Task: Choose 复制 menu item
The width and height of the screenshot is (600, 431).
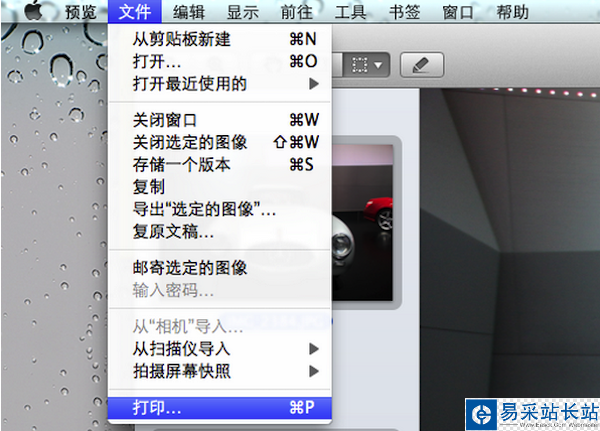Action: 220,187
